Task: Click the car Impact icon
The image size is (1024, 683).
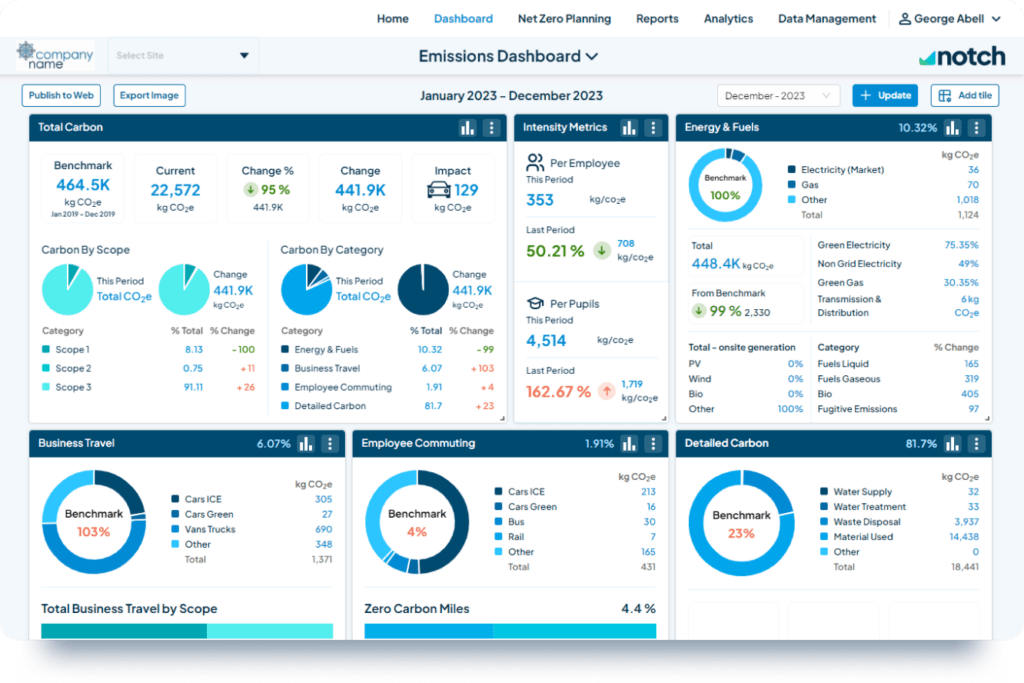Action: [437, 190]
